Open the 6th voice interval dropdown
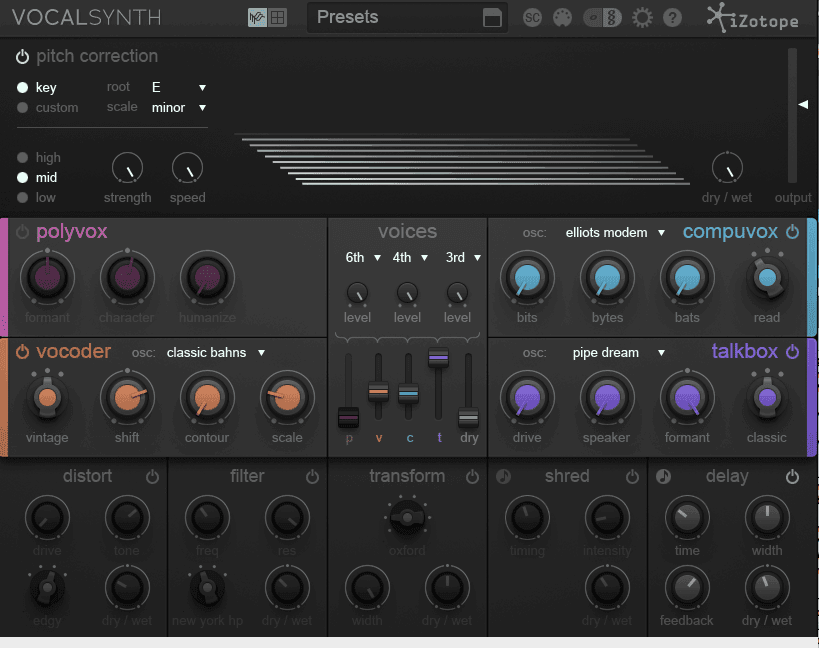The width and height of the screenshot is (819, 648). click(362, 257)
